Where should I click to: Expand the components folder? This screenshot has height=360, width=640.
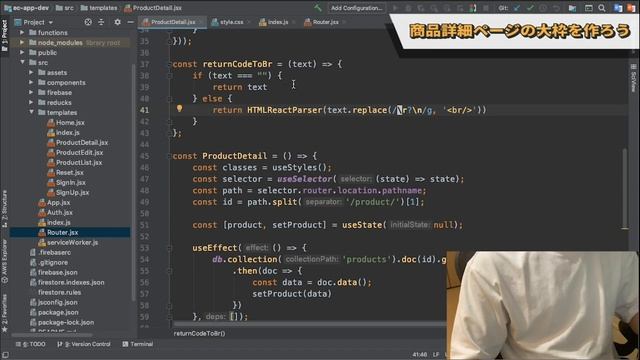point(31,82)
